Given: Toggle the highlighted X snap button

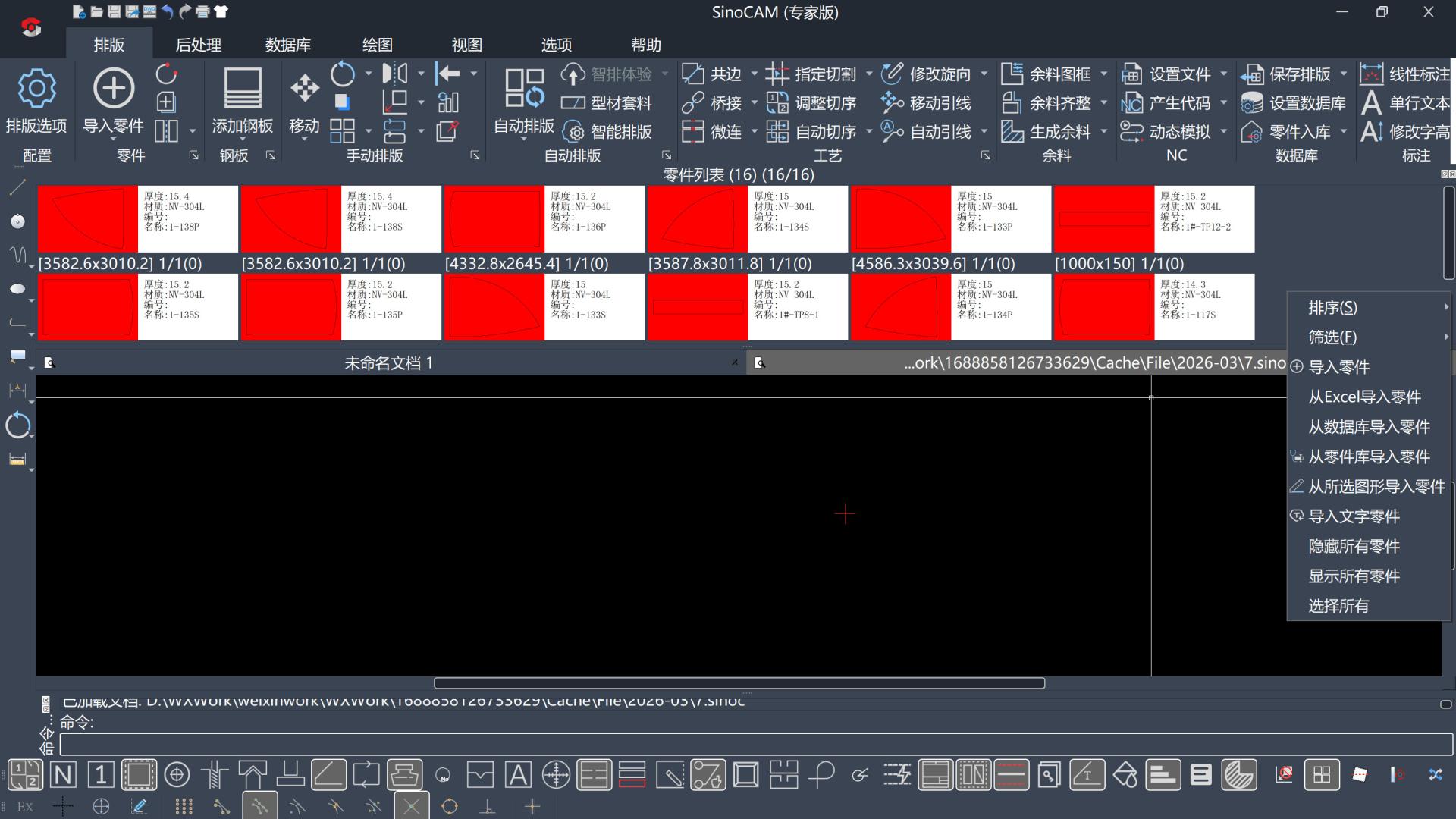Looking at the screenshot, I should click(412, 806).
